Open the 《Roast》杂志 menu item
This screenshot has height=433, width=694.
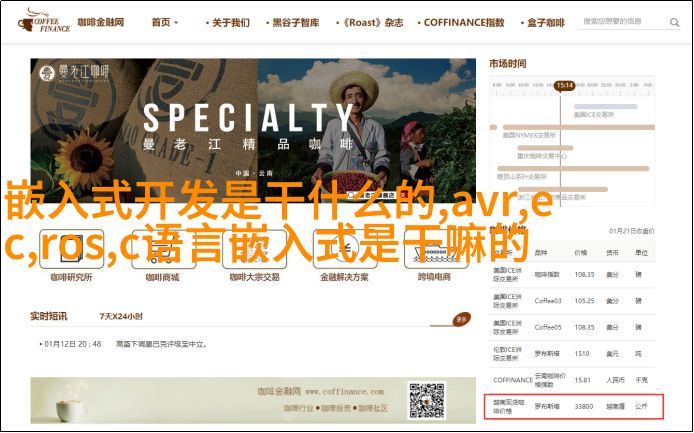point(373,23)
